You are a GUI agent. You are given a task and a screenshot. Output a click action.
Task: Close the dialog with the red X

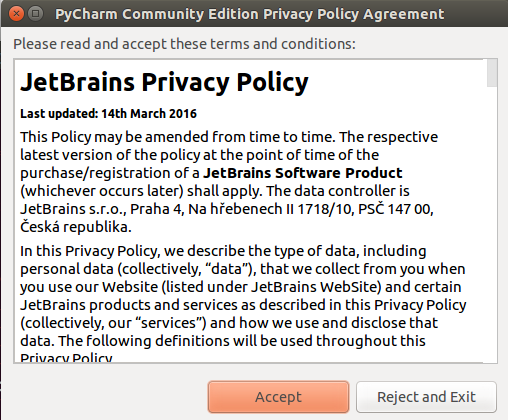[16, 14]
